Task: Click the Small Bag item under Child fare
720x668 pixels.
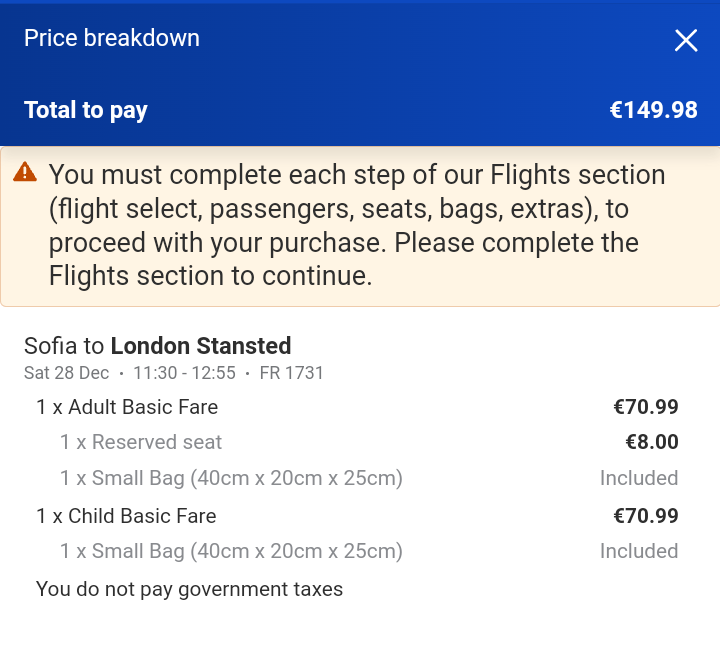Action: [x=231, y=551]
